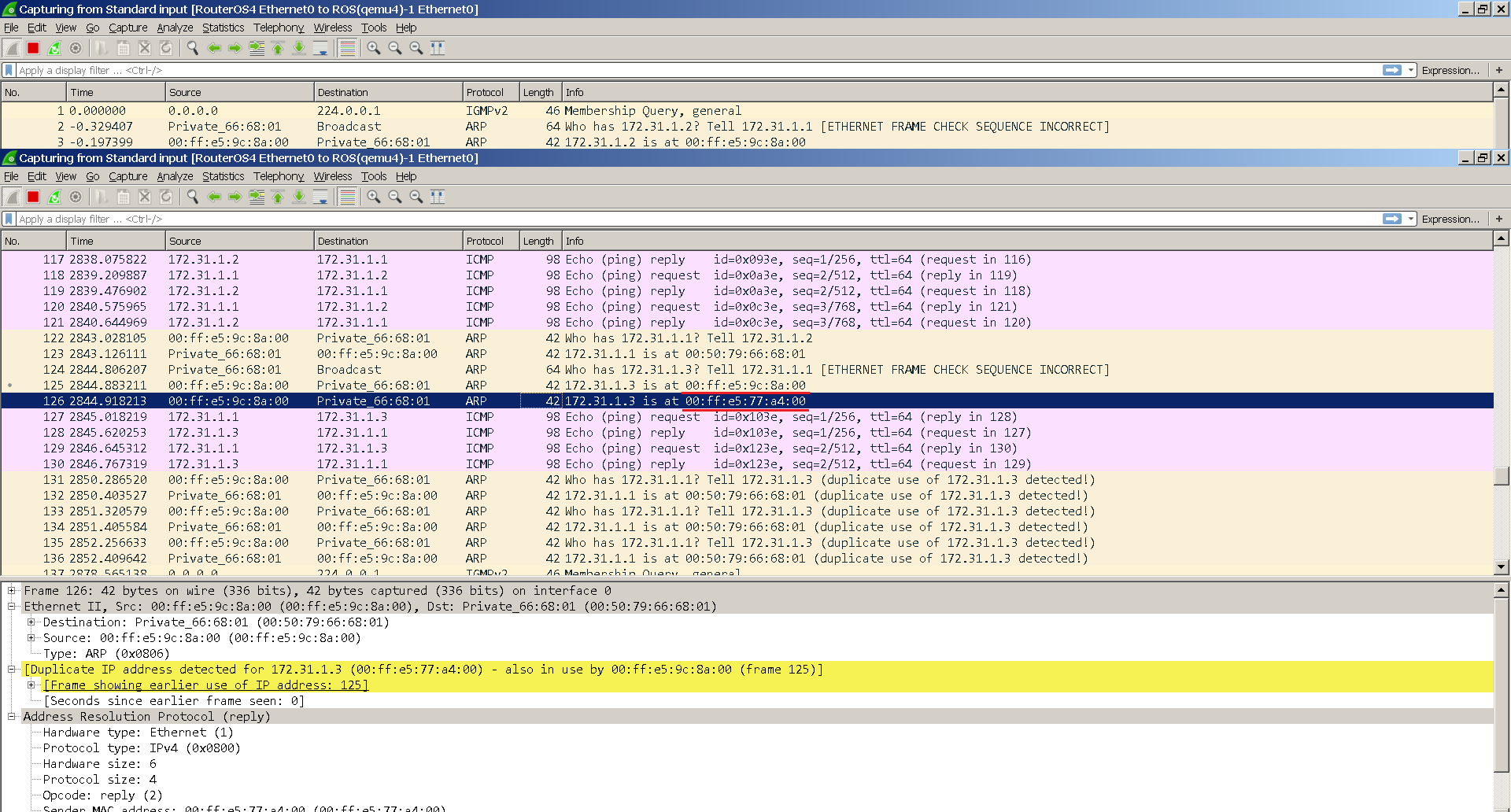Toggle auto-scroll during live capture, front window

(x=320, y=197)
